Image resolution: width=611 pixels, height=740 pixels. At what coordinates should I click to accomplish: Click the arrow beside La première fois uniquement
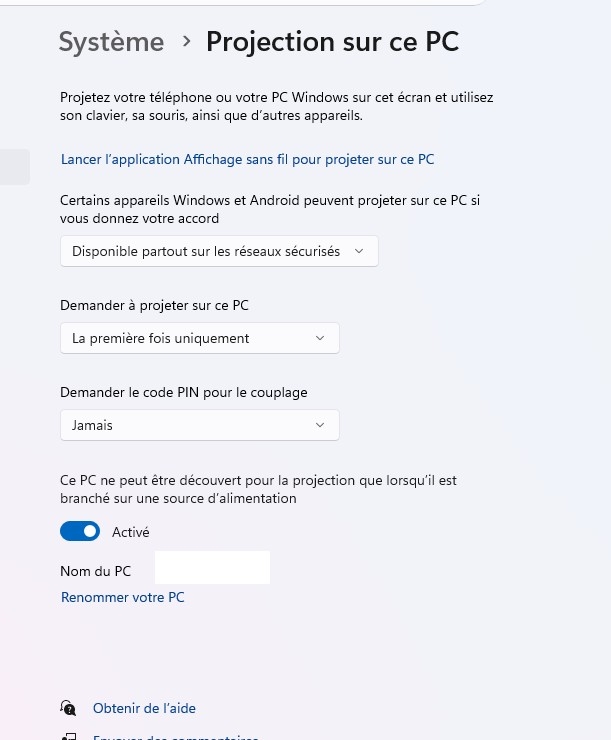[x=320, y=338]
